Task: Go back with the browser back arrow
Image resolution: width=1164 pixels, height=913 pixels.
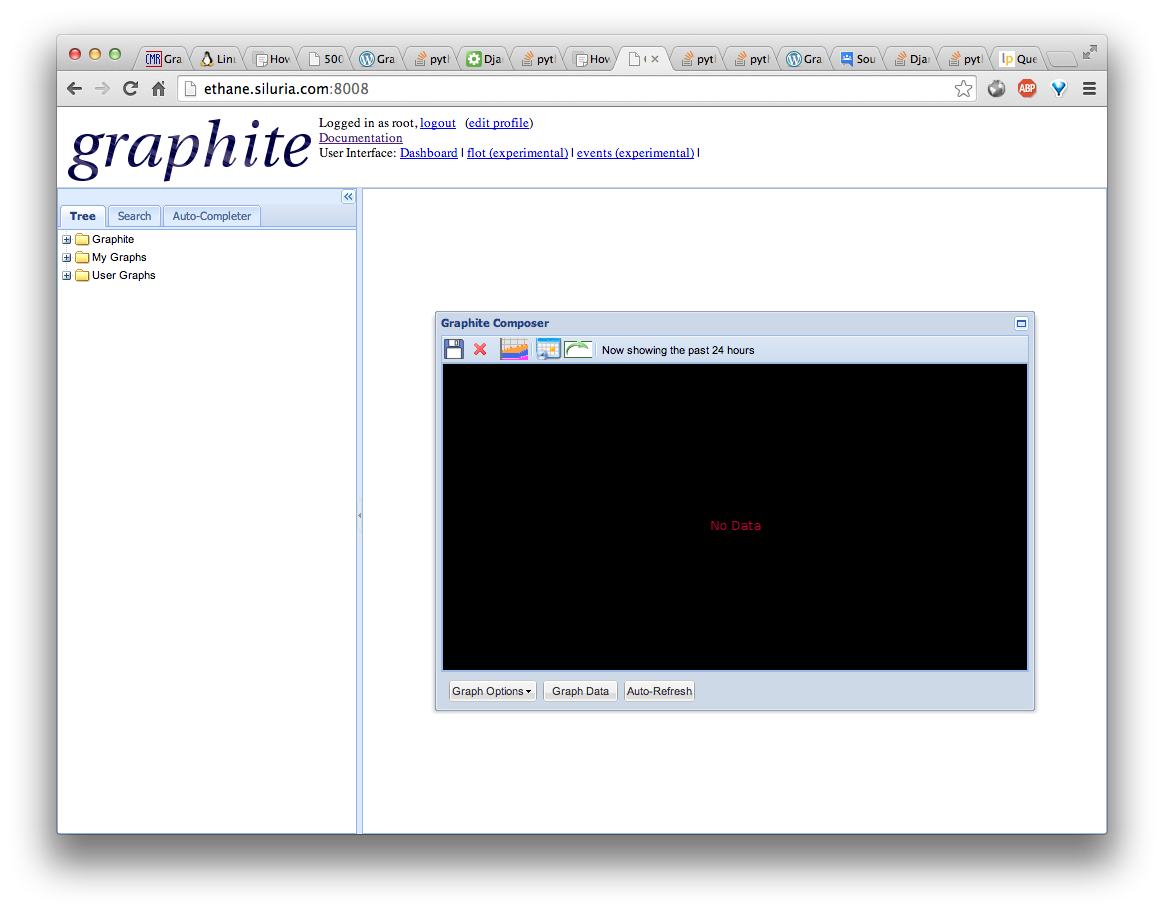Action: point(74,89)
